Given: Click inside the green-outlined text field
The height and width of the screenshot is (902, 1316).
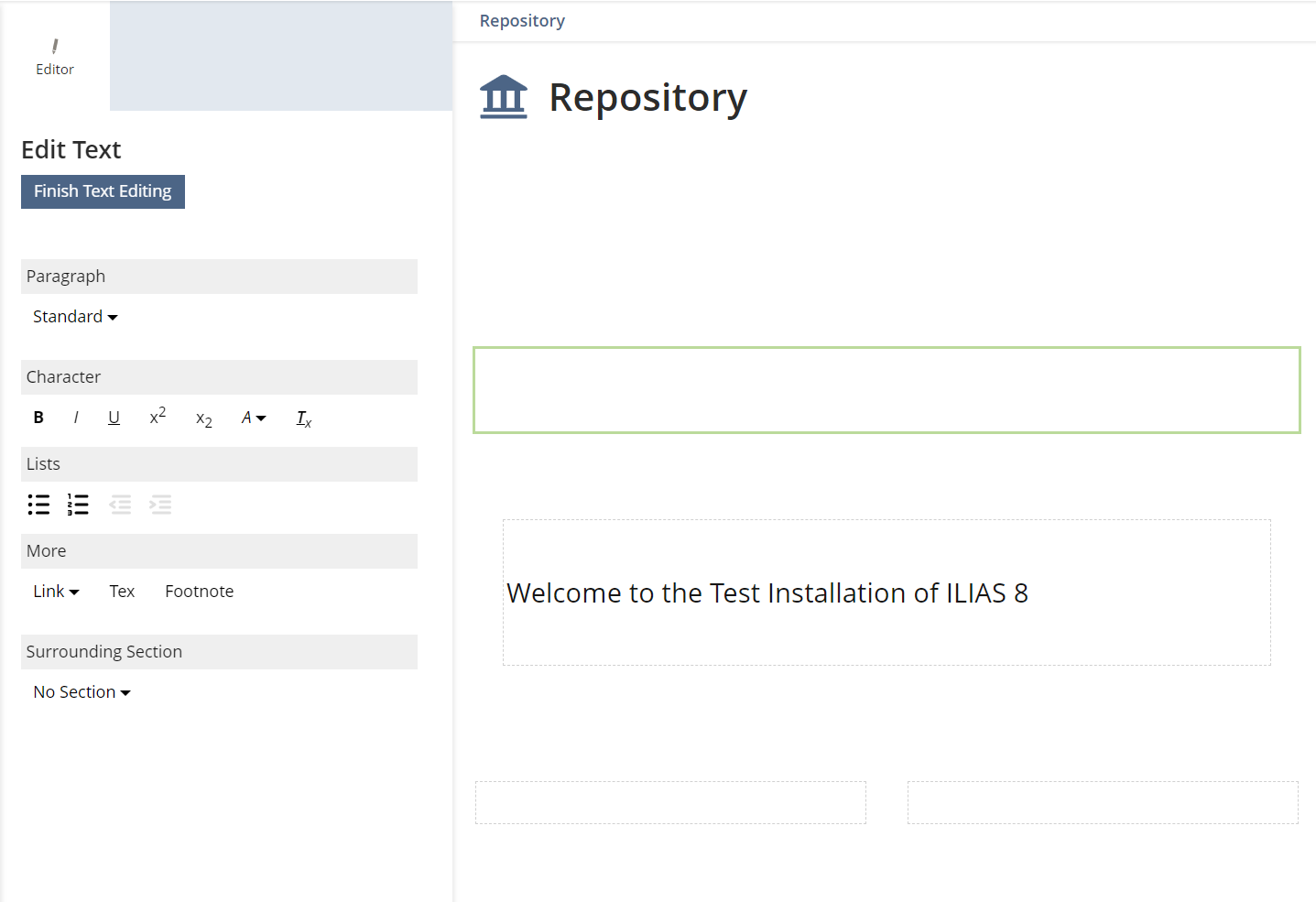Looking at the screenshot, I should [x=886, y=390].
